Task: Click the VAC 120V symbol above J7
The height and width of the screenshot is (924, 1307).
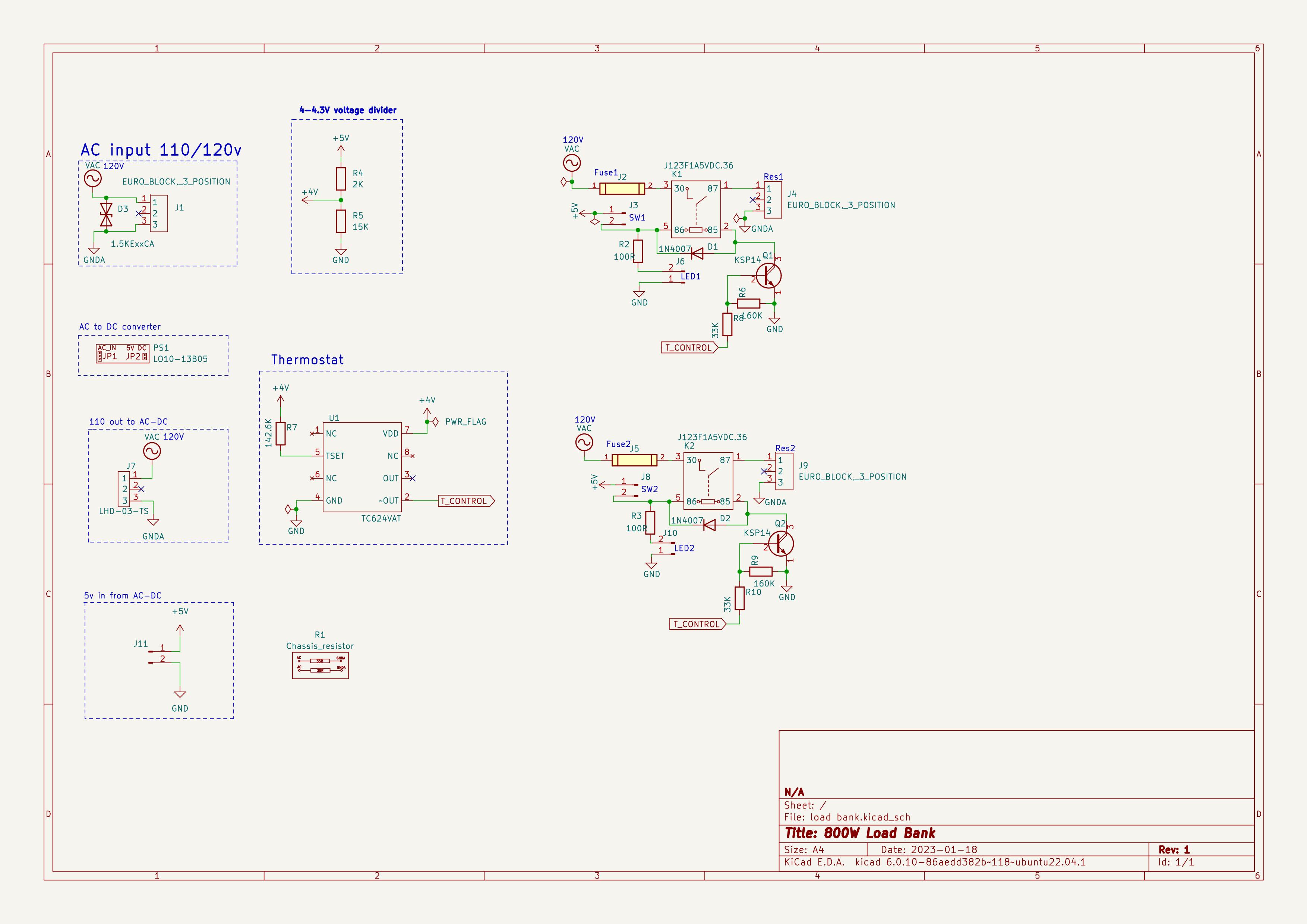Action: click(x=152, y=451)
